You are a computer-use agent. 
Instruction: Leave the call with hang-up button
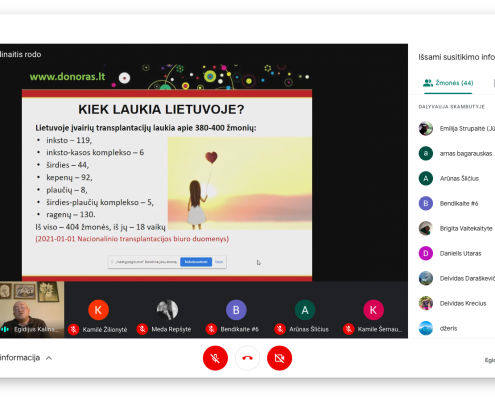pos(247,358)
